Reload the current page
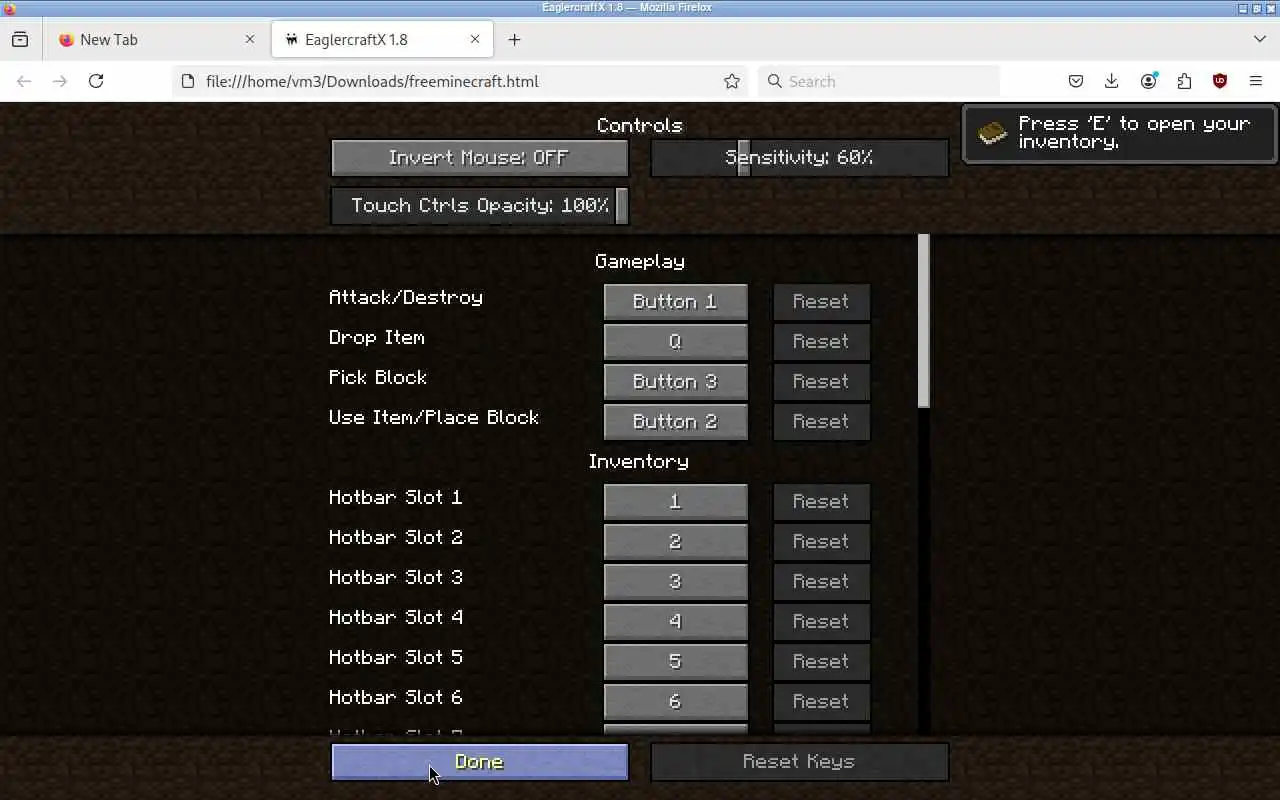 click(x=96, y=81)
